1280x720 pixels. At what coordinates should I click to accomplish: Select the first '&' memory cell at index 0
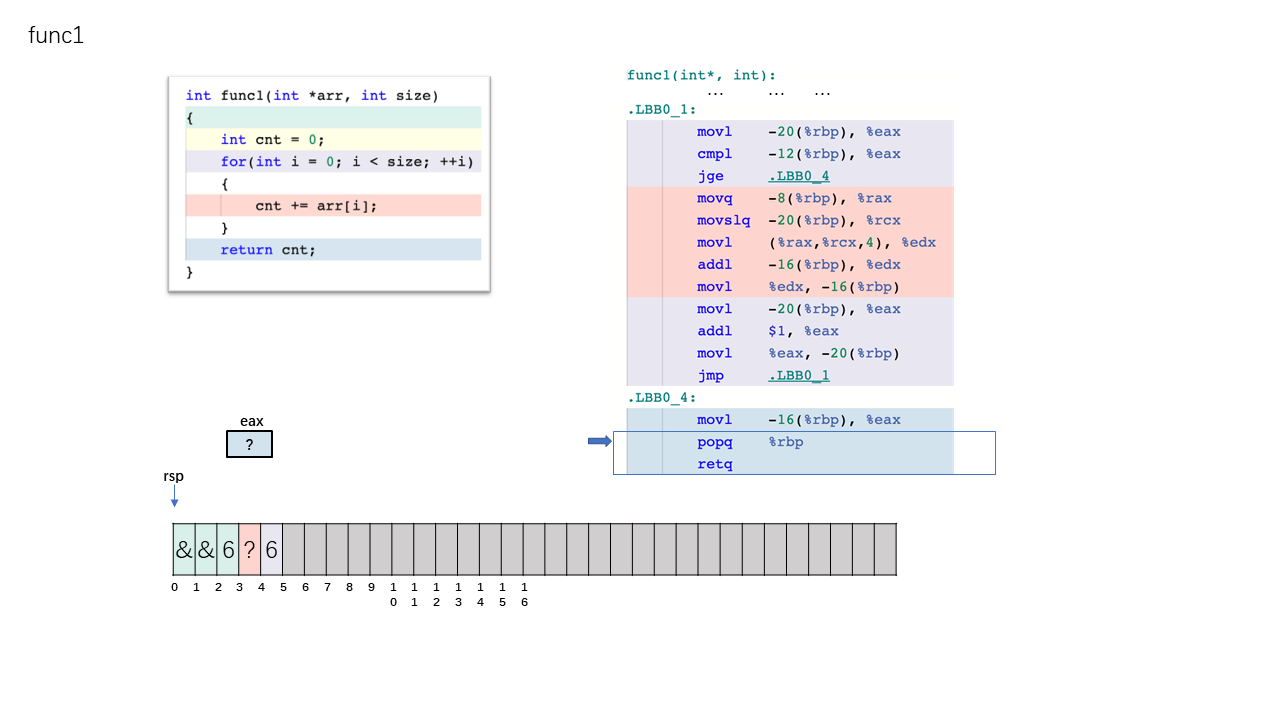183,549
